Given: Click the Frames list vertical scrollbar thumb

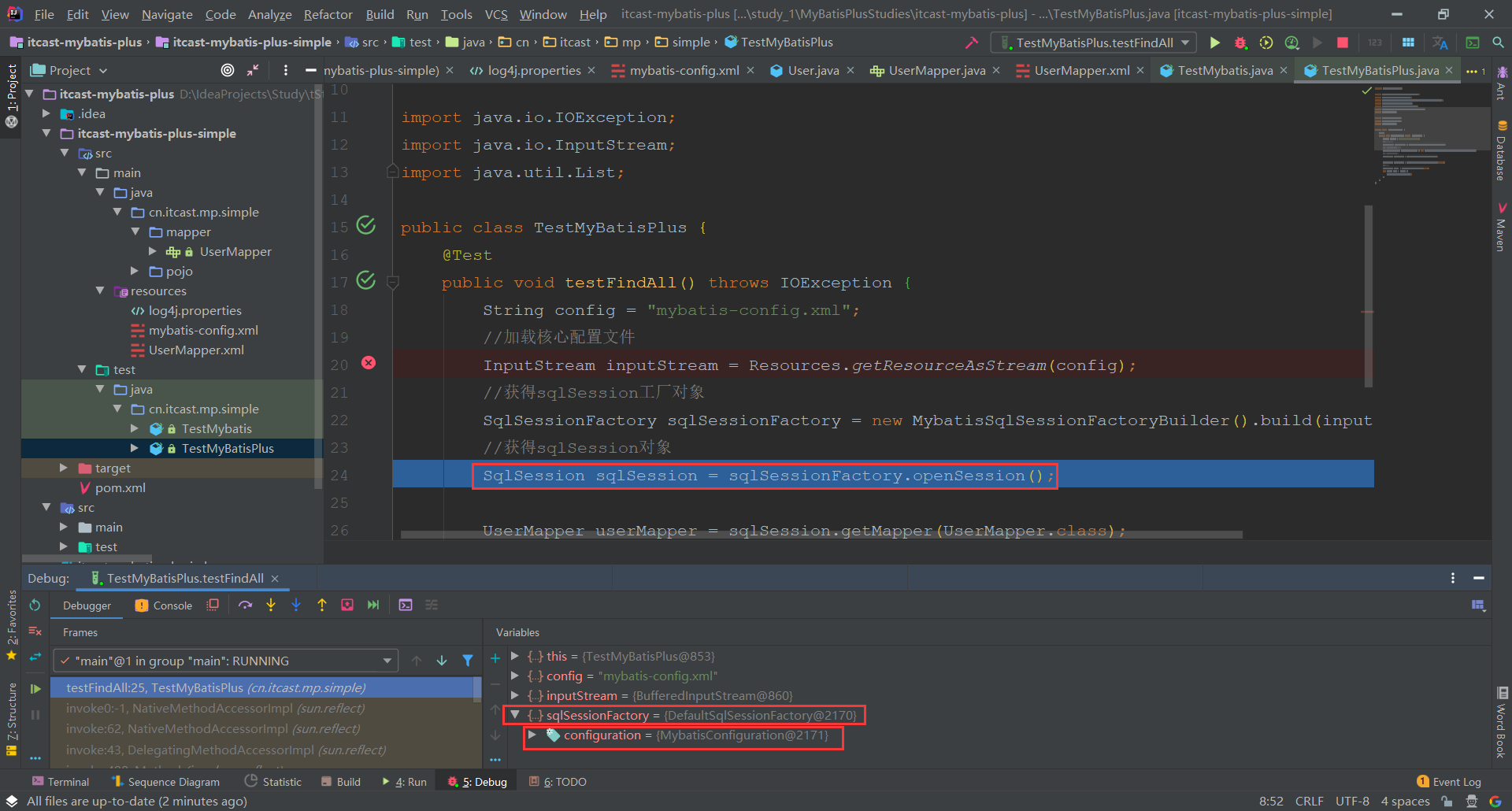Looking at the screenshot, I should [x=477, y=689].
